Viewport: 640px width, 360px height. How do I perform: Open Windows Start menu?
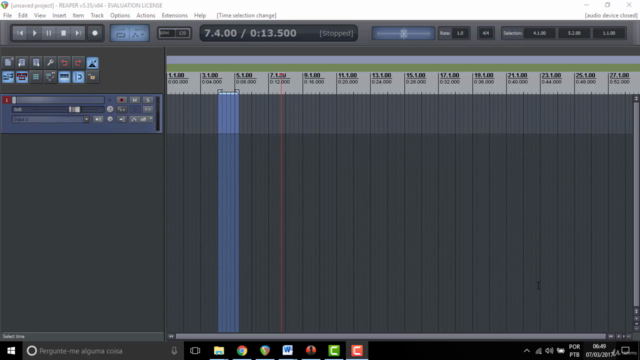point(11,351)
